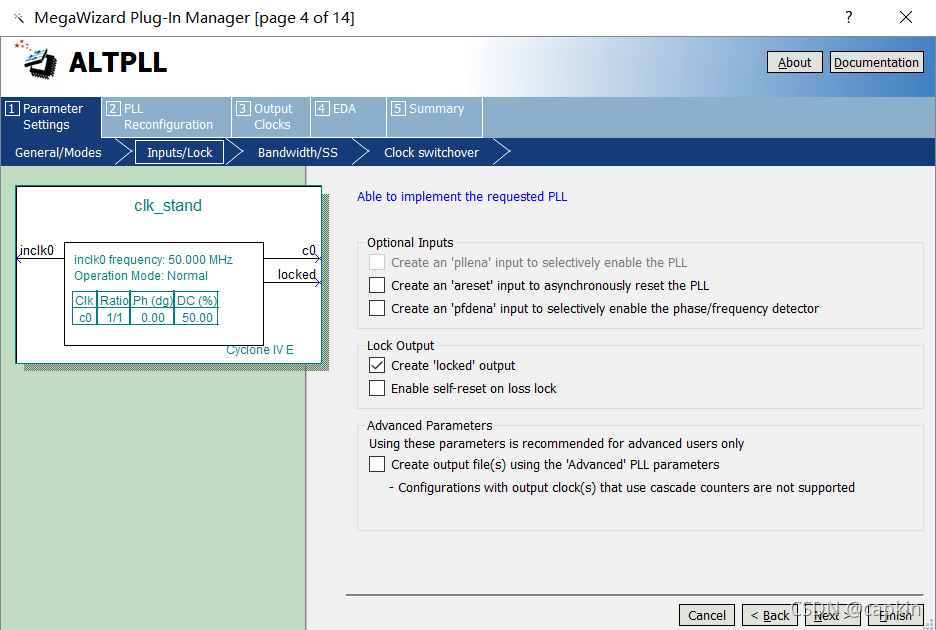Click the 0.00 phase table cell
This screenshot has height=630, width=936.
[x=153, y=318]
